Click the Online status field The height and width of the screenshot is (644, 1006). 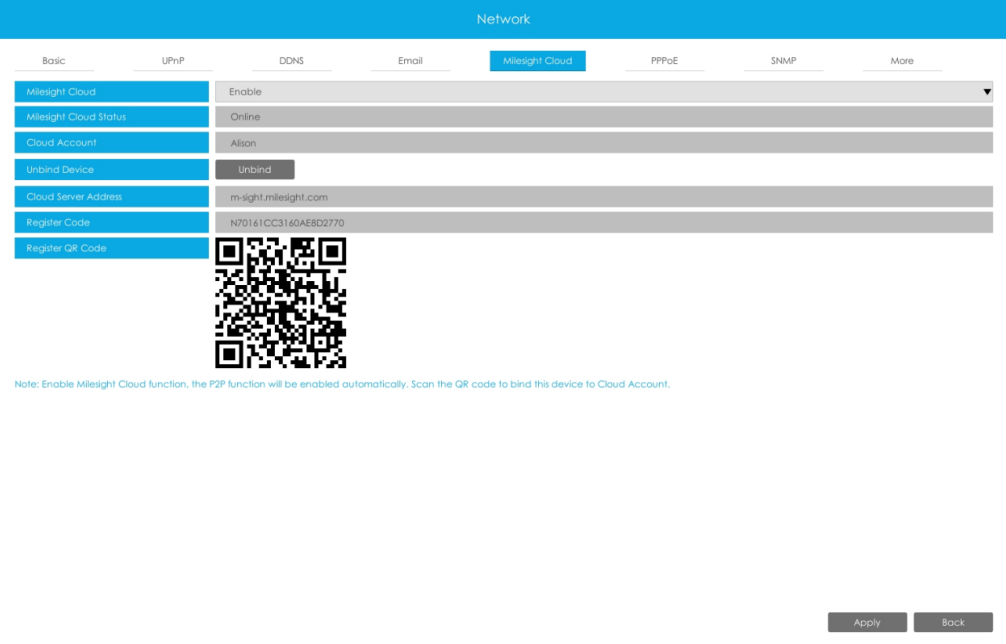(x=604, y=117)
